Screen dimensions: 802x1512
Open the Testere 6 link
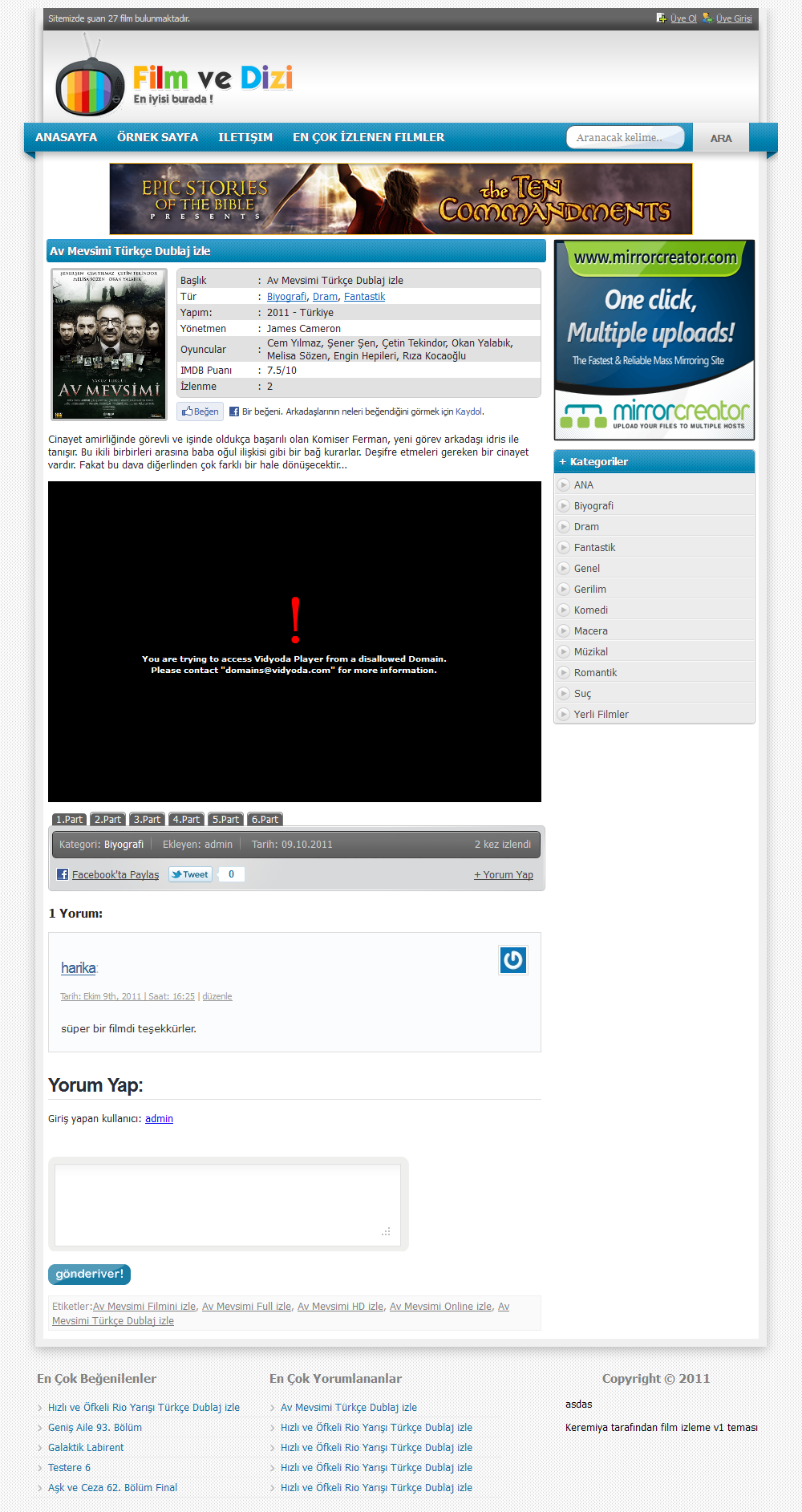(69, 1468)
